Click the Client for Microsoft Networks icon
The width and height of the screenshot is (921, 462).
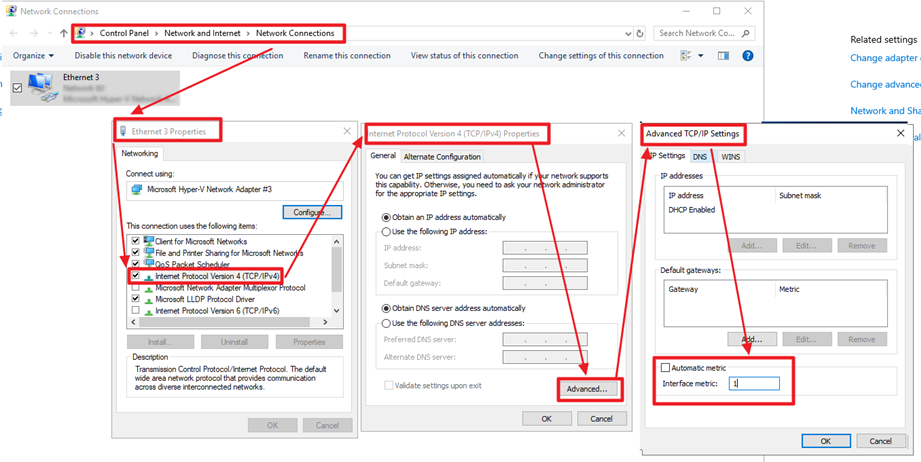[149, 241]
